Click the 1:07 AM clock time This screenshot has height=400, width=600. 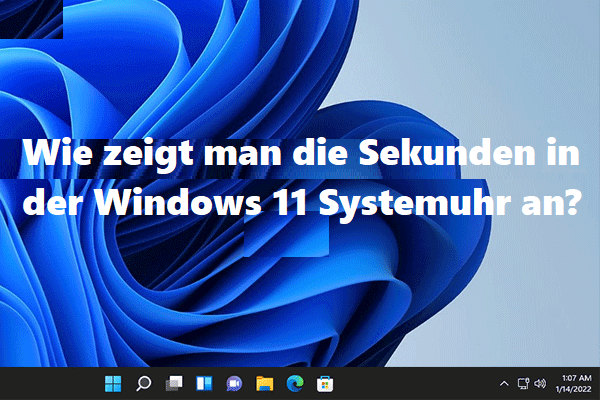[577, 378]
